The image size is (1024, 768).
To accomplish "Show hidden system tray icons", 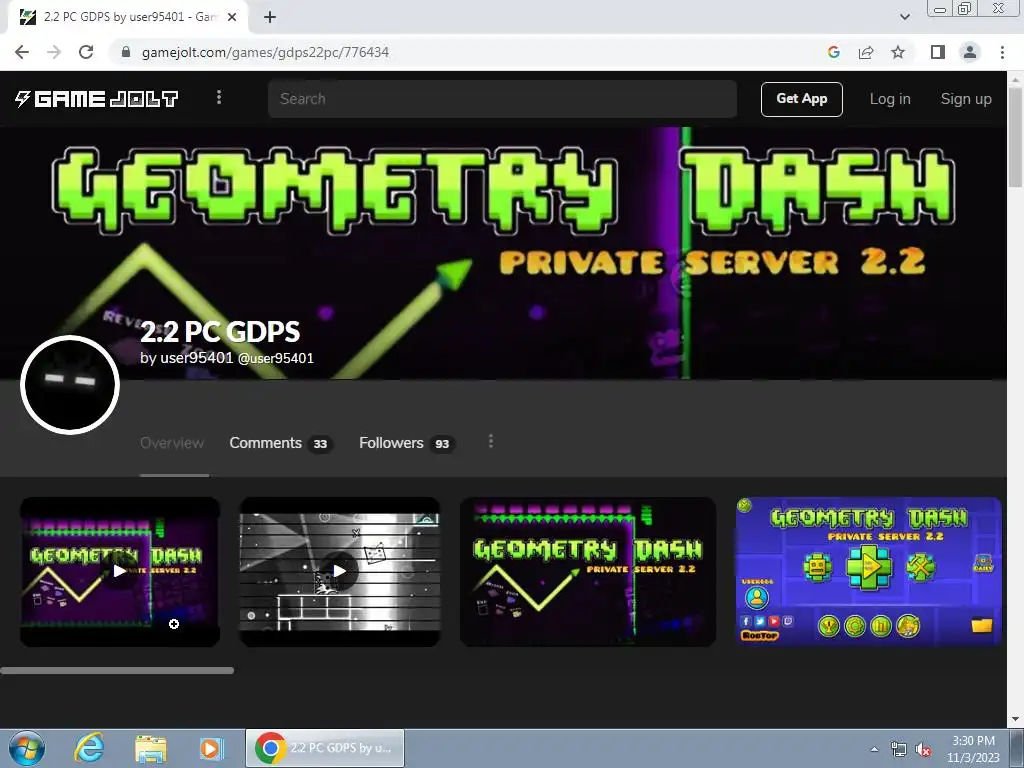I will (874, 749).
